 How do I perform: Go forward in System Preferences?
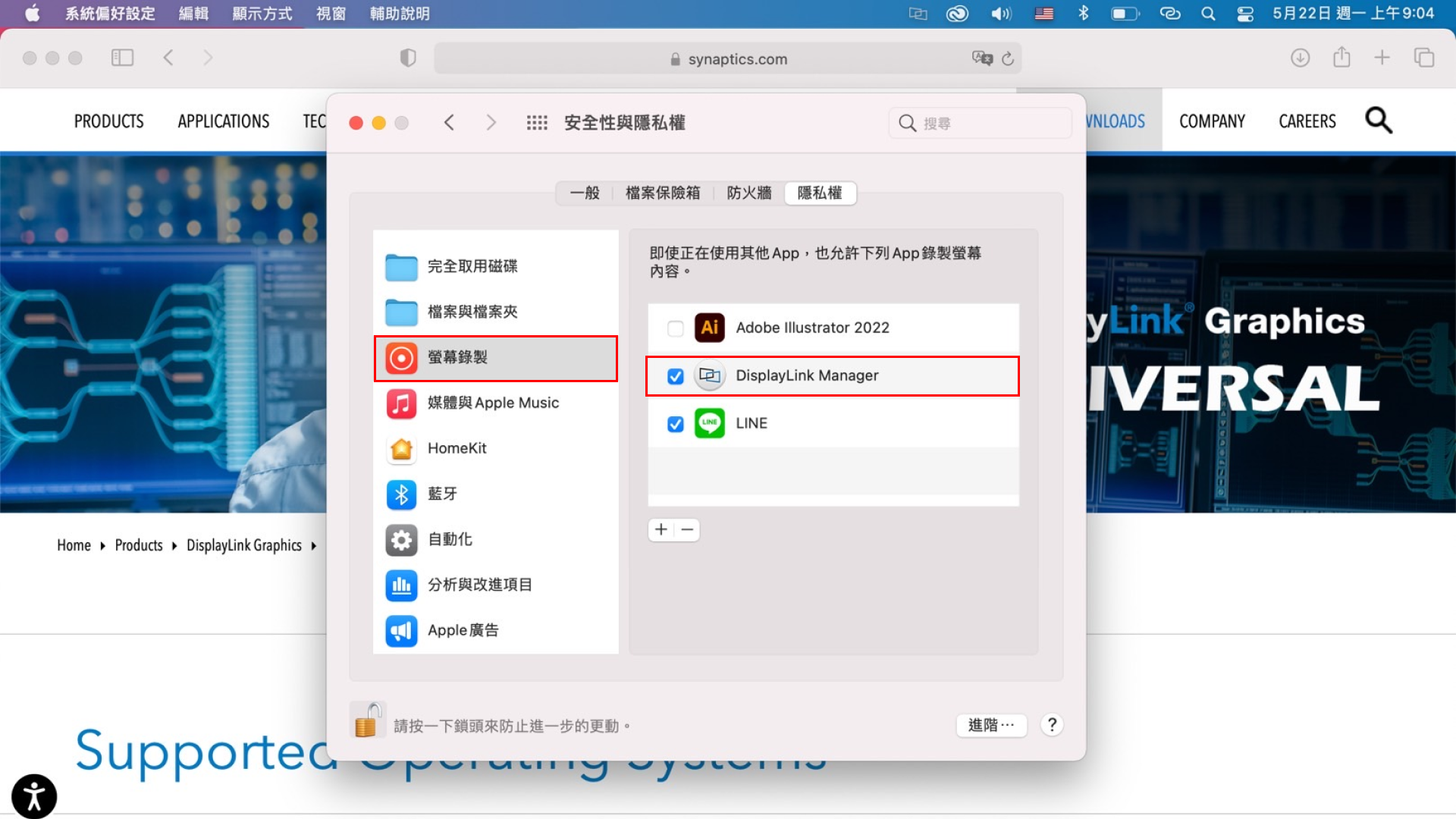coord(491,123)
